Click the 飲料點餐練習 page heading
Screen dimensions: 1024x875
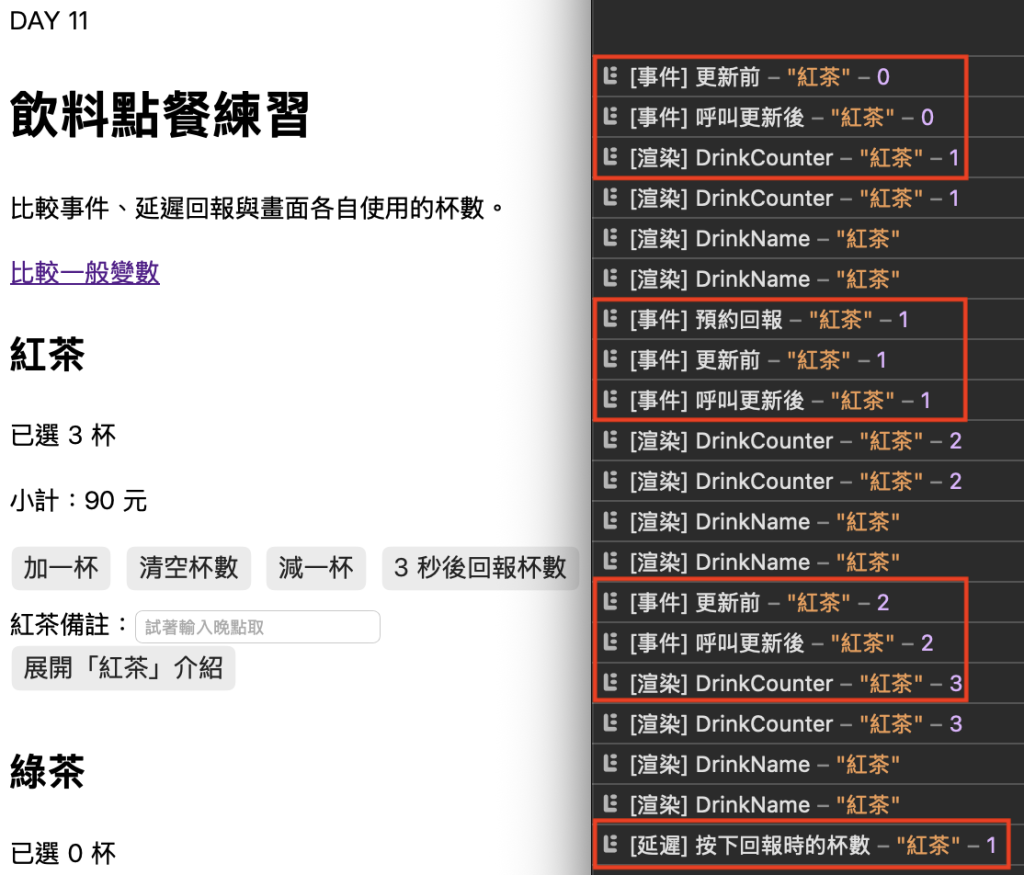(159, 115)
